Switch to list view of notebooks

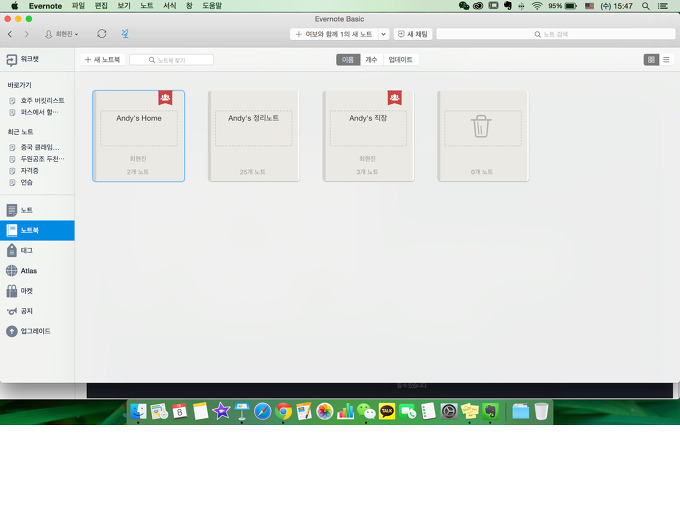666,60
